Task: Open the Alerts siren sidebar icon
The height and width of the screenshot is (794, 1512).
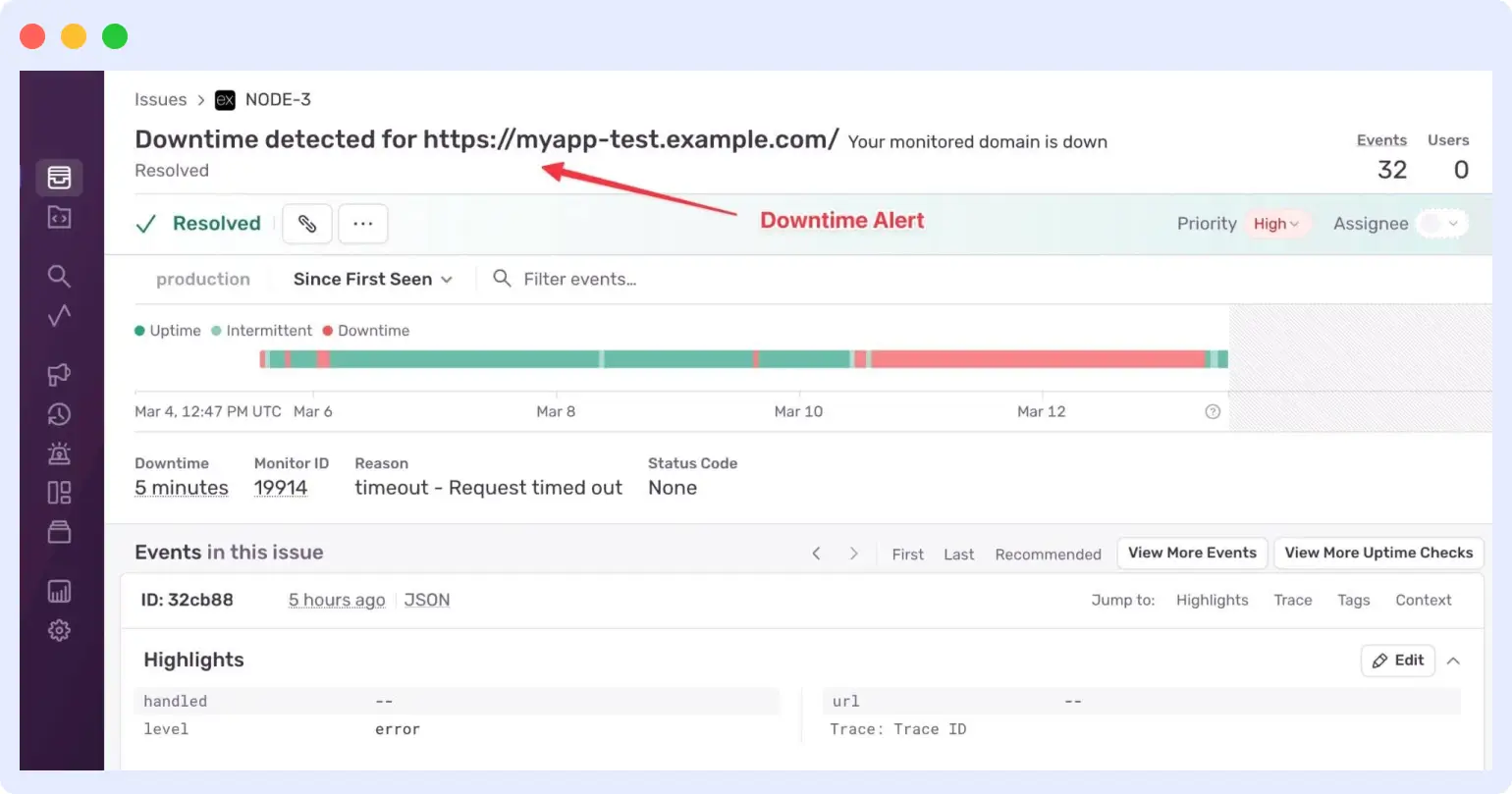Action: click(x=59, y=453)
